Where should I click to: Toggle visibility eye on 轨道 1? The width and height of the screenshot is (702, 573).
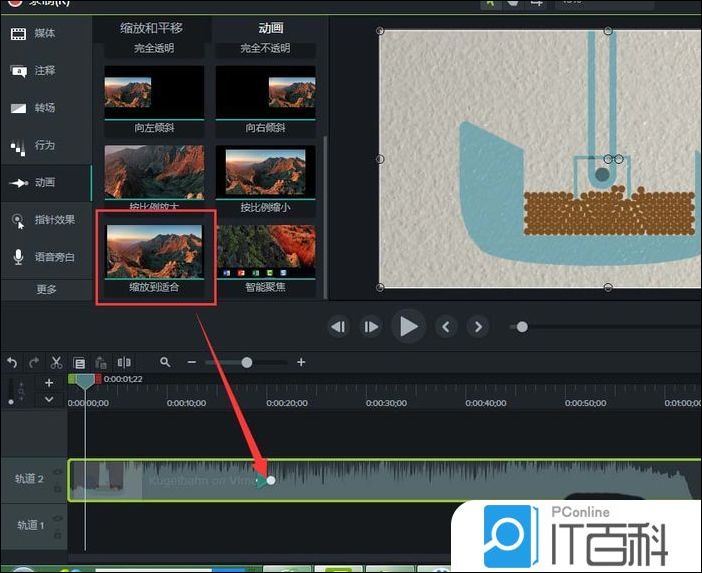point(57,519)
